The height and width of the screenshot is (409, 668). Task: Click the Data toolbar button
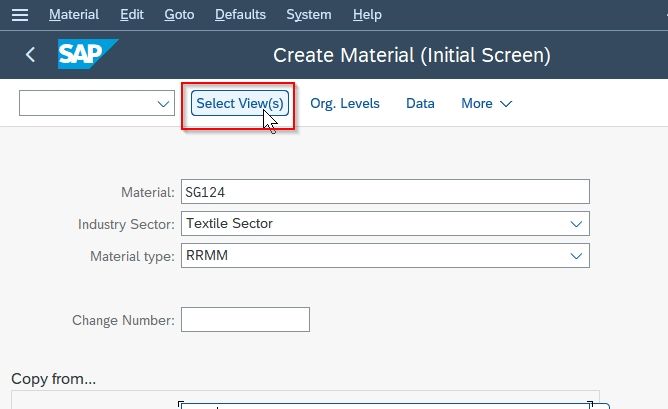coord(420,104)
